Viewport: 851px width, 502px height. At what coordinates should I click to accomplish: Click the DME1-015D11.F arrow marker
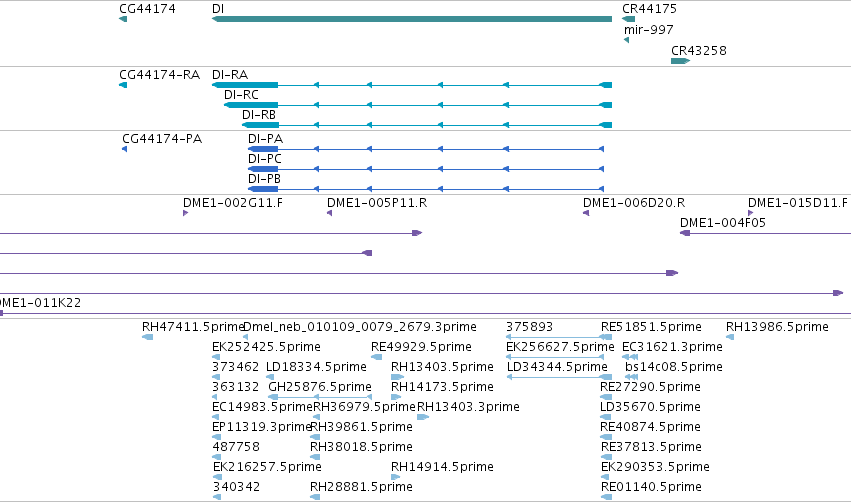coord(751,213)
